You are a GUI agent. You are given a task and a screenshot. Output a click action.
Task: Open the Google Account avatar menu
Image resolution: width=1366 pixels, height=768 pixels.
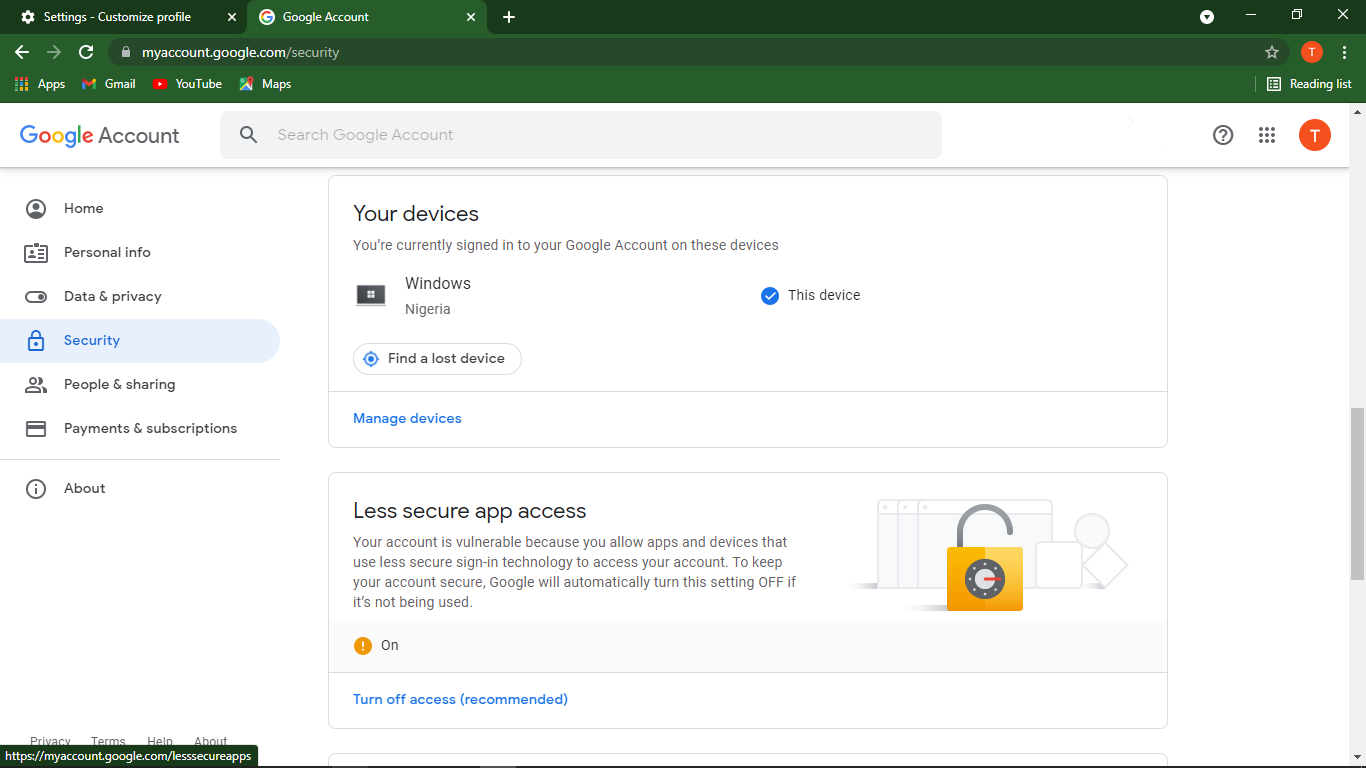tap(1315, 135)
